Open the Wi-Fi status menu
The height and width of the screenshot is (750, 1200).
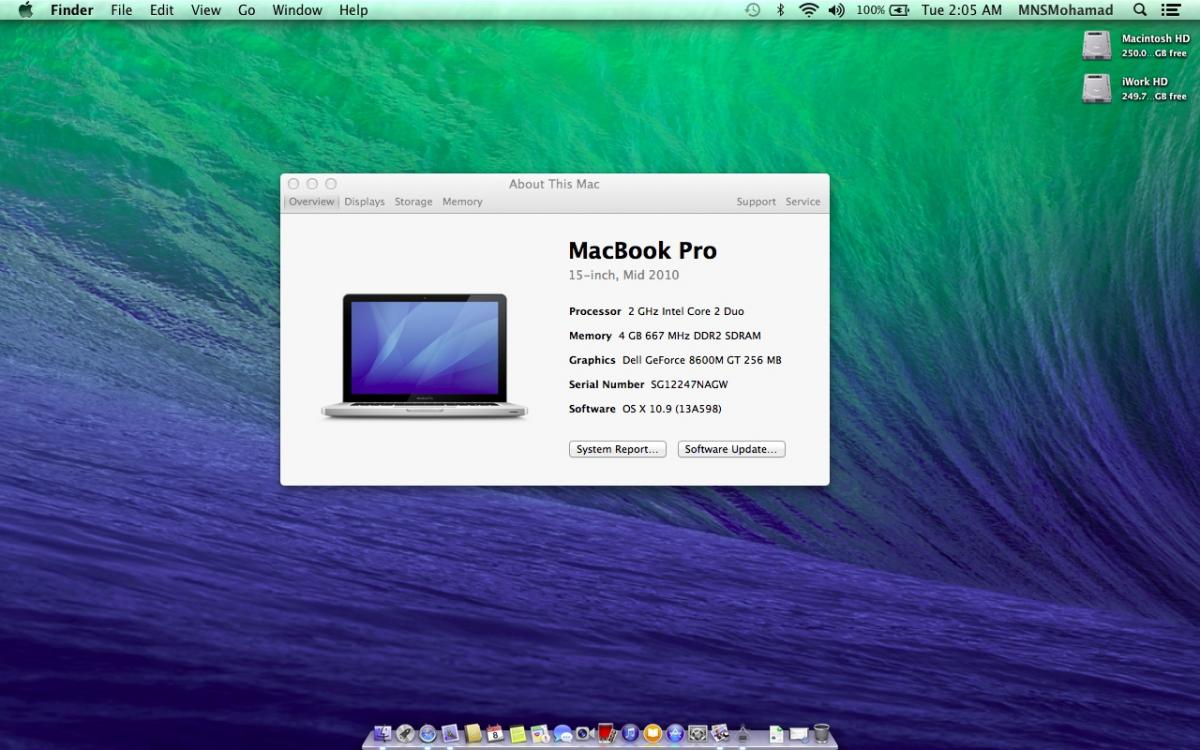click(808, 10)
